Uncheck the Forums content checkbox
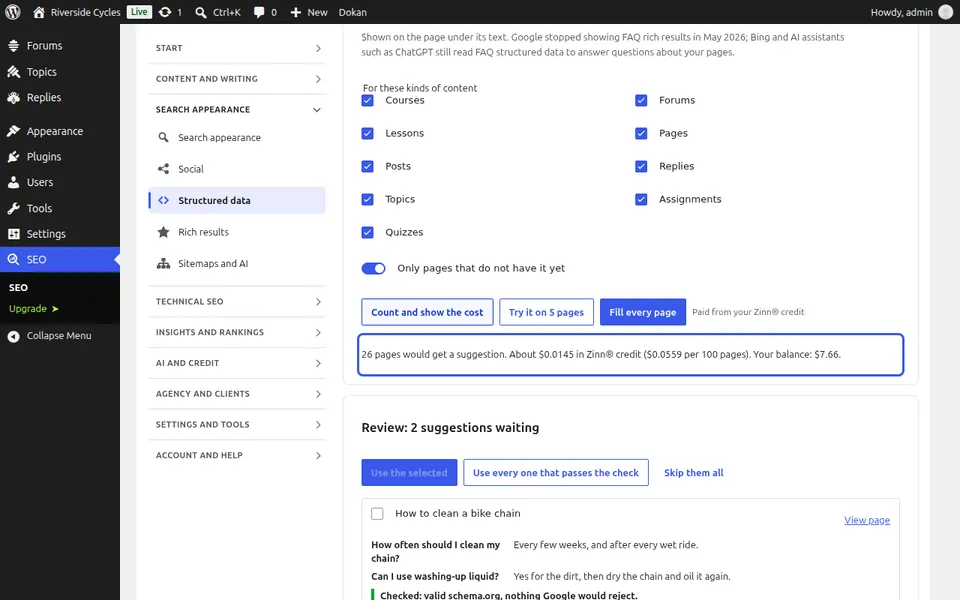 click(641, 100)
